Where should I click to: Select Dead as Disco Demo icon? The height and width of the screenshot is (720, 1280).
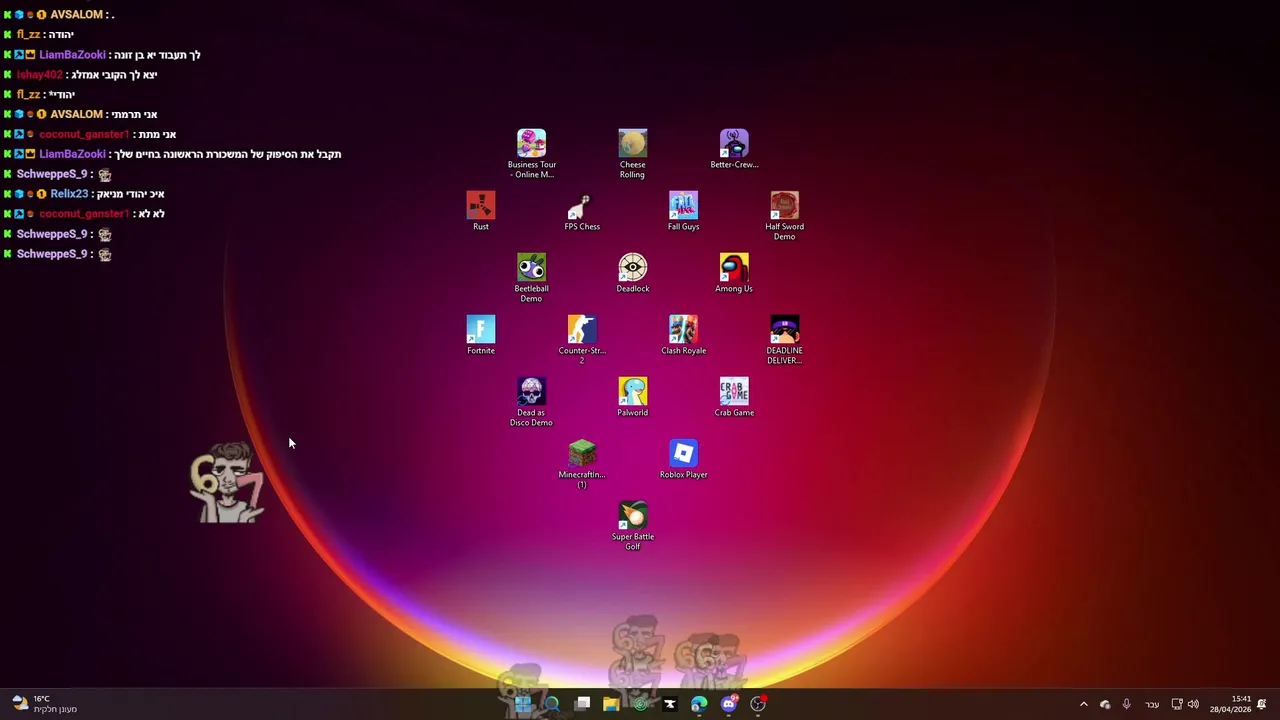pyautogui.click(x=531, y=402)
